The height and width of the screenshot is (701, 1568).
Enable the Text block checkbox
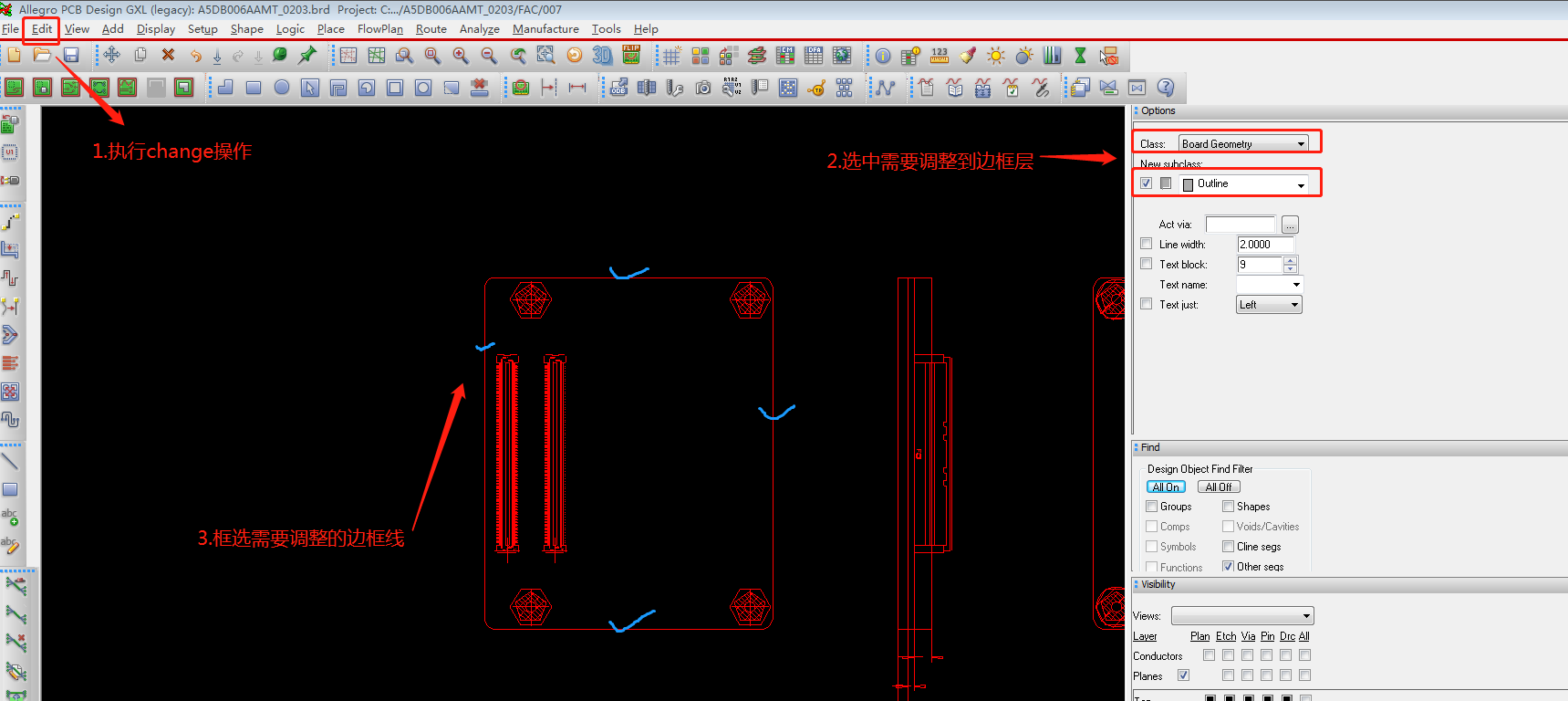[x=1147, y=264]
